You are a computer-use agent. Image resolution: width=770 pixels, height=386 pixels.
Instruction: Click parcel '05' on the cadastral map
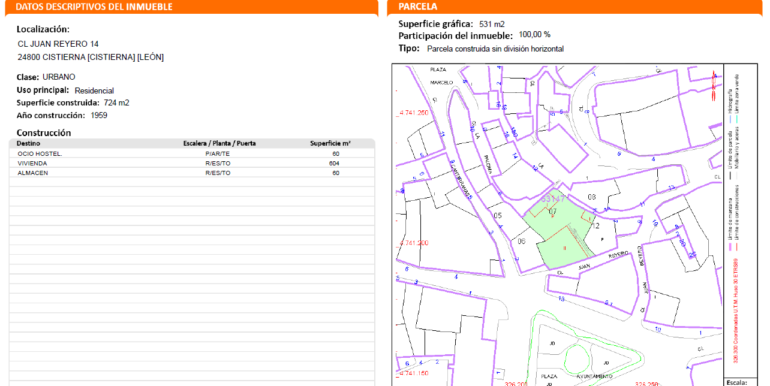click(497, 216)
